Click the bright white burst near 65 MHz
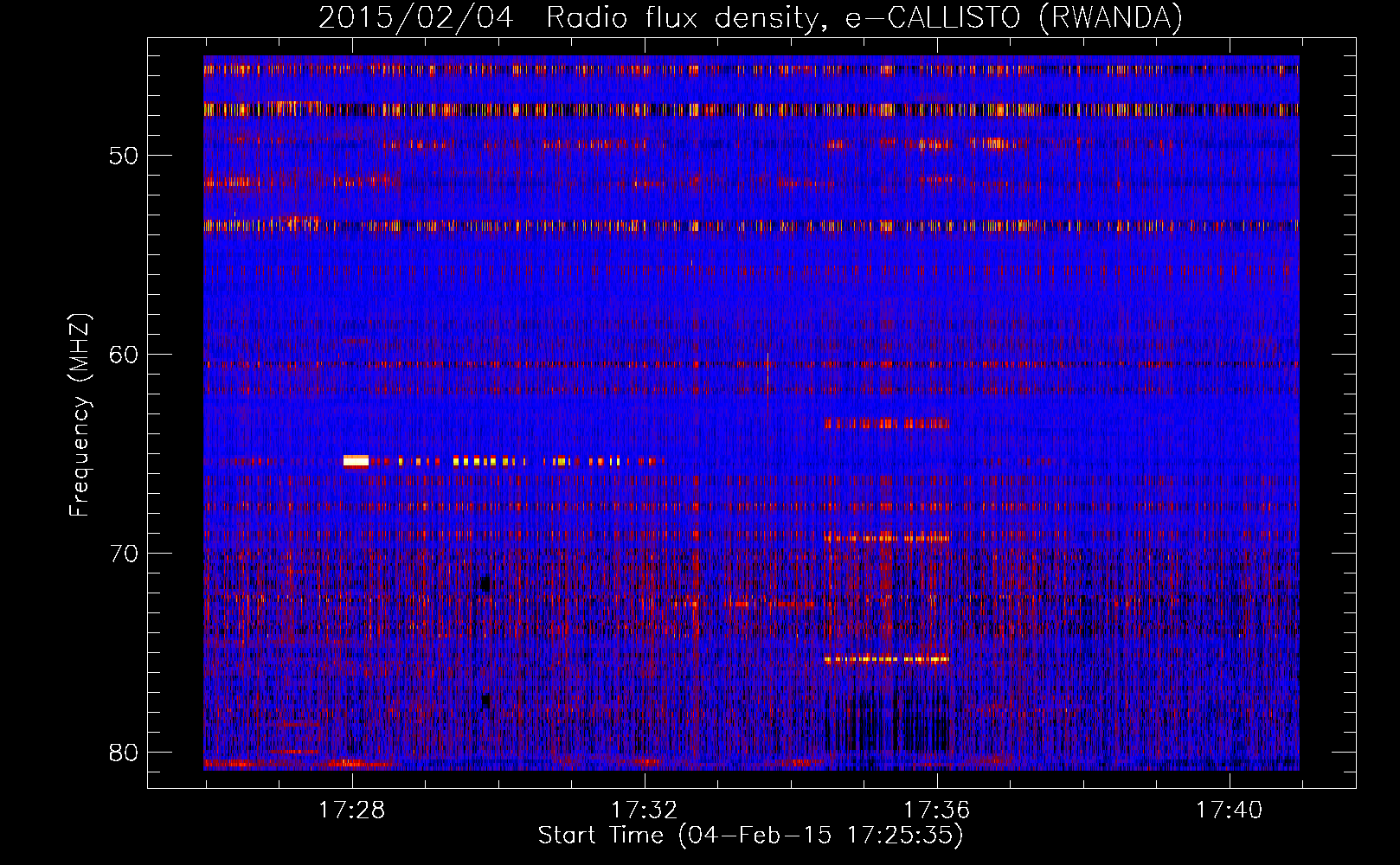The height and width of the screenshot is (865, 1400). 356,461
